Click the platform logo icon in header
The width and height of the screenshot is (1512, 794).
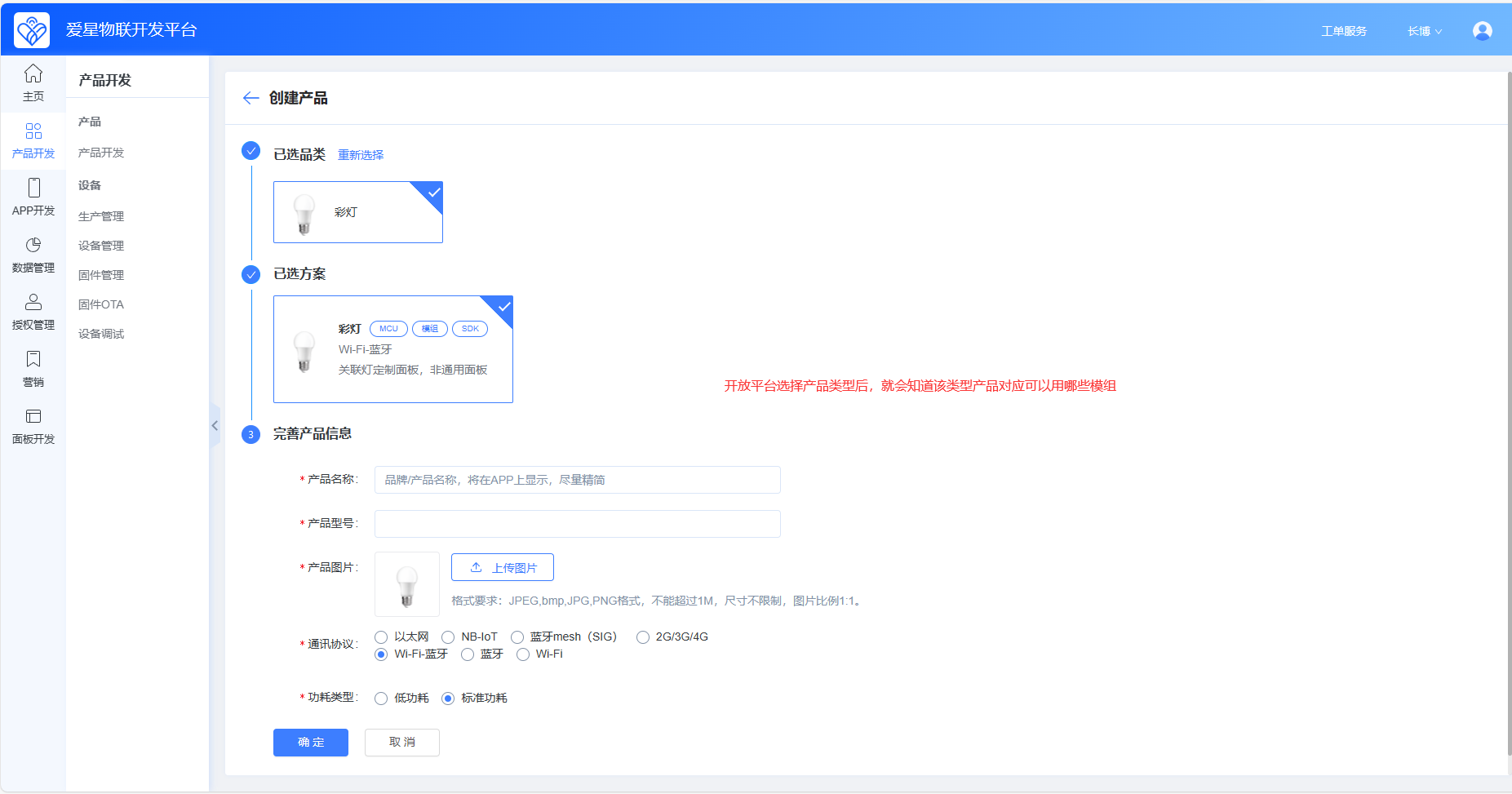pyautogui.click(x=32, y=31)
